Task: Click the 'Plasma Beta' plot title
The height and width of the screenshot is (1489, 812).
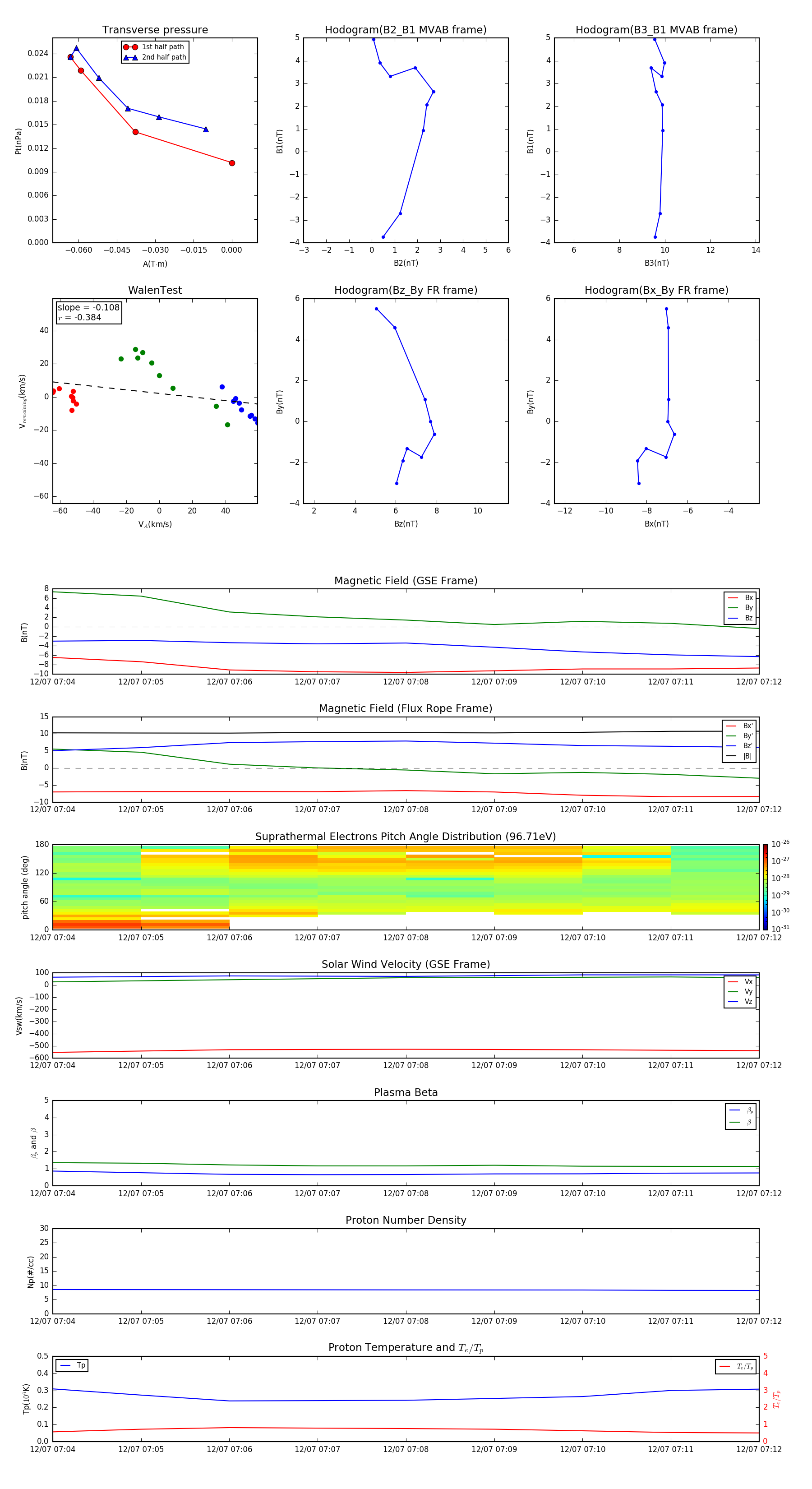Action: (406, 1092)
